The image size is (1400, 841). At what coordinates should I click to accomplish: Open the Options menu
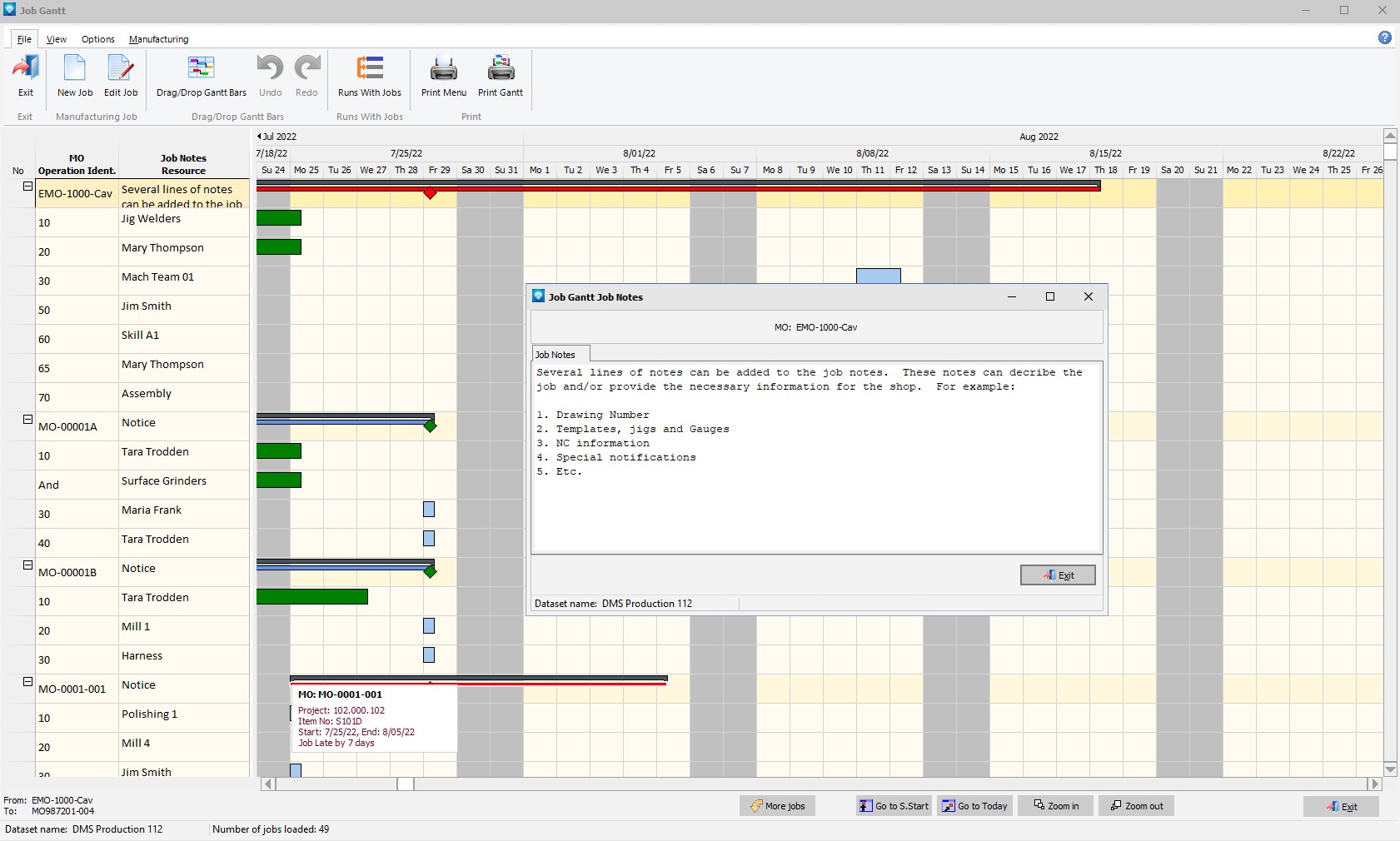click(x=98, y=39)
